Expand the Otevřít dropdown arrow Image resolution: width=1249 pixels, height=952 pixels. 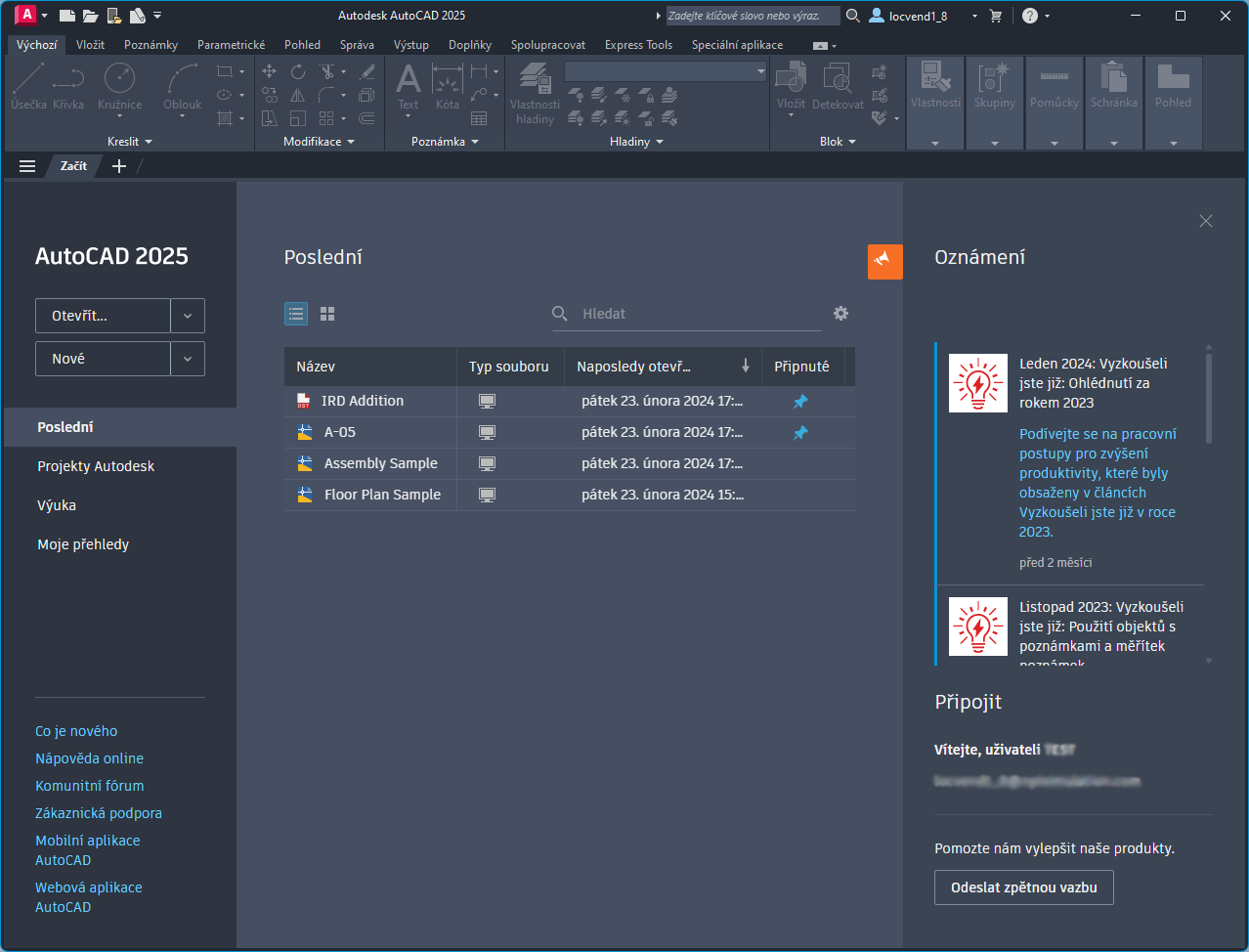(188, 316)
